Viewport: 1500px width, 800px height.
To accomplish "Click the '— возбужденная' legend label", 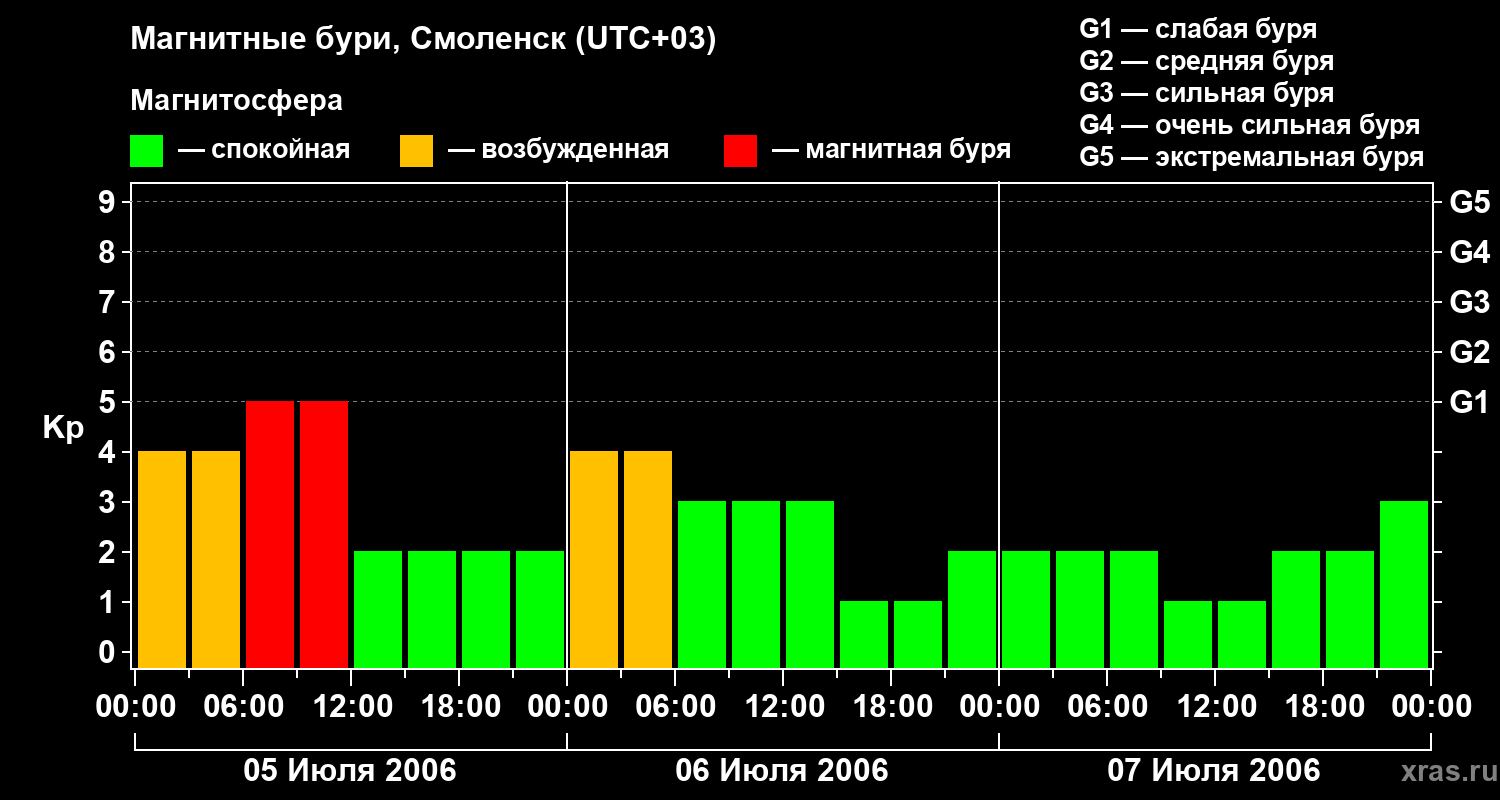I will 558,150.
